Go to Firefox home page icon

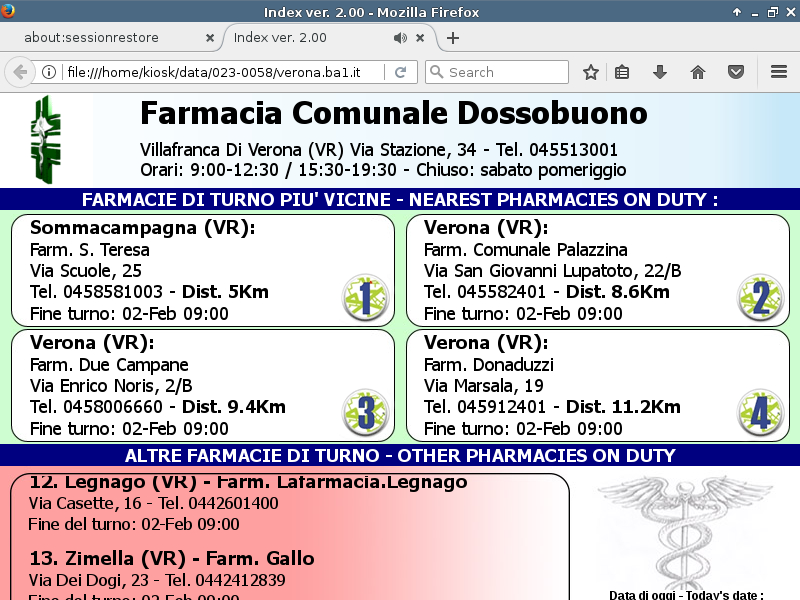click(698, 72)
